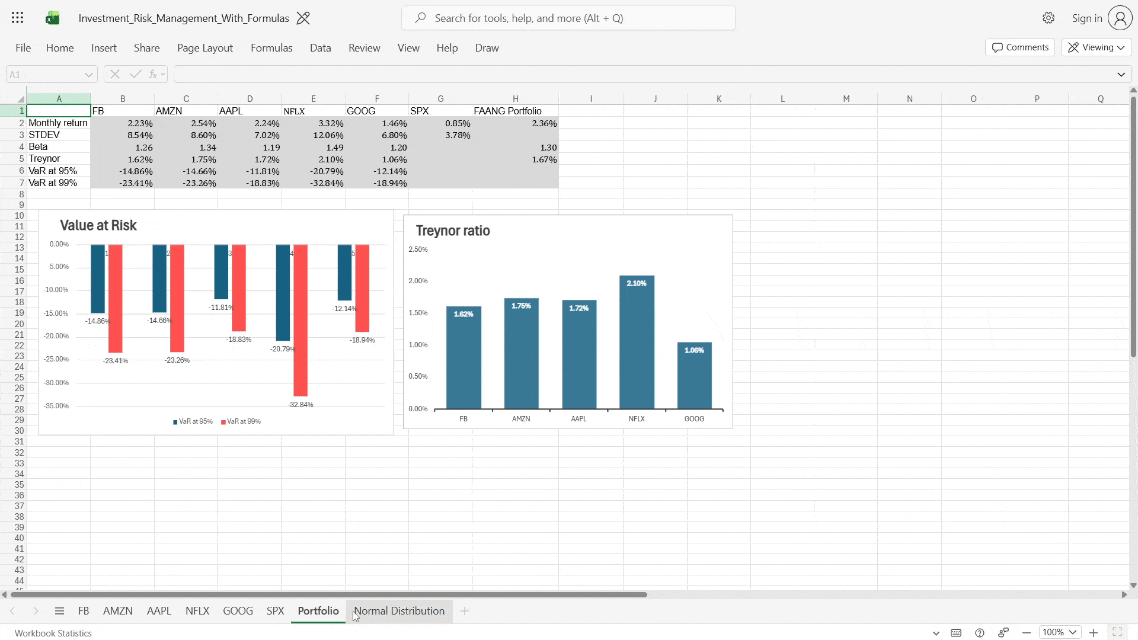Select column H header

(515, 99)
